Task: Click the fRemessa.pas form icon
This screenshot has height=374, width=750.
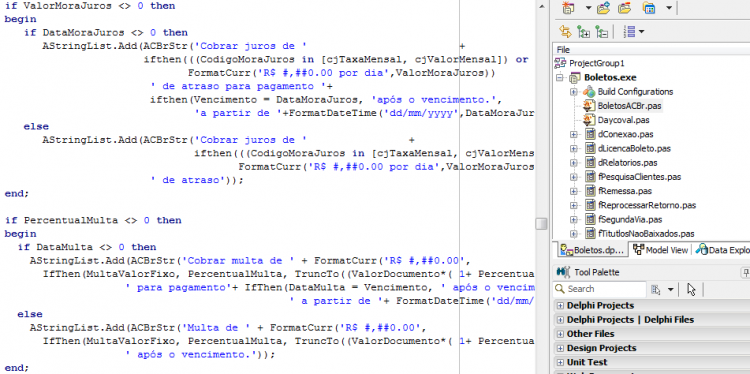Action: [589, 191]
